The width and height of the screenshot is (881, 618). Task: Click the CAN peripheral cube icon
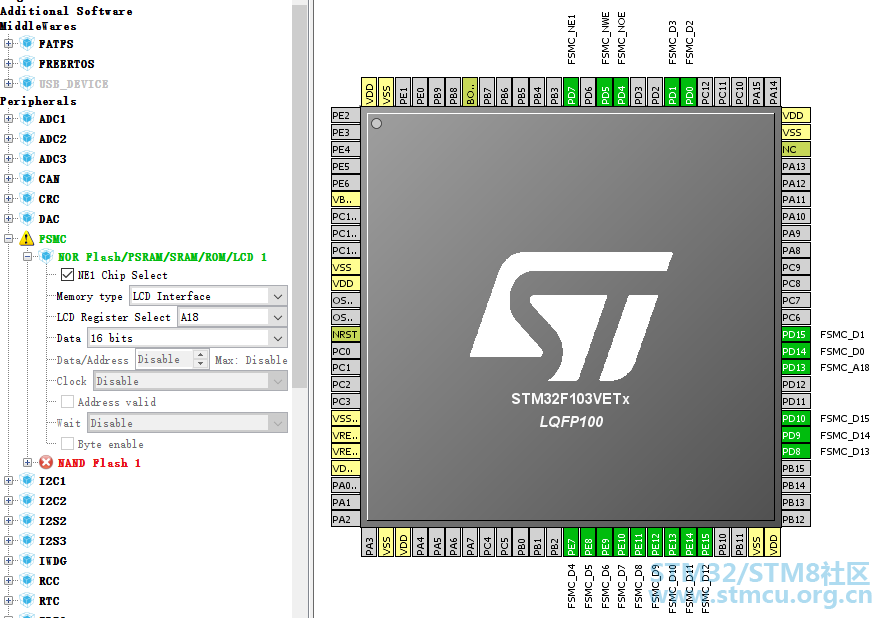pos(26,179)
